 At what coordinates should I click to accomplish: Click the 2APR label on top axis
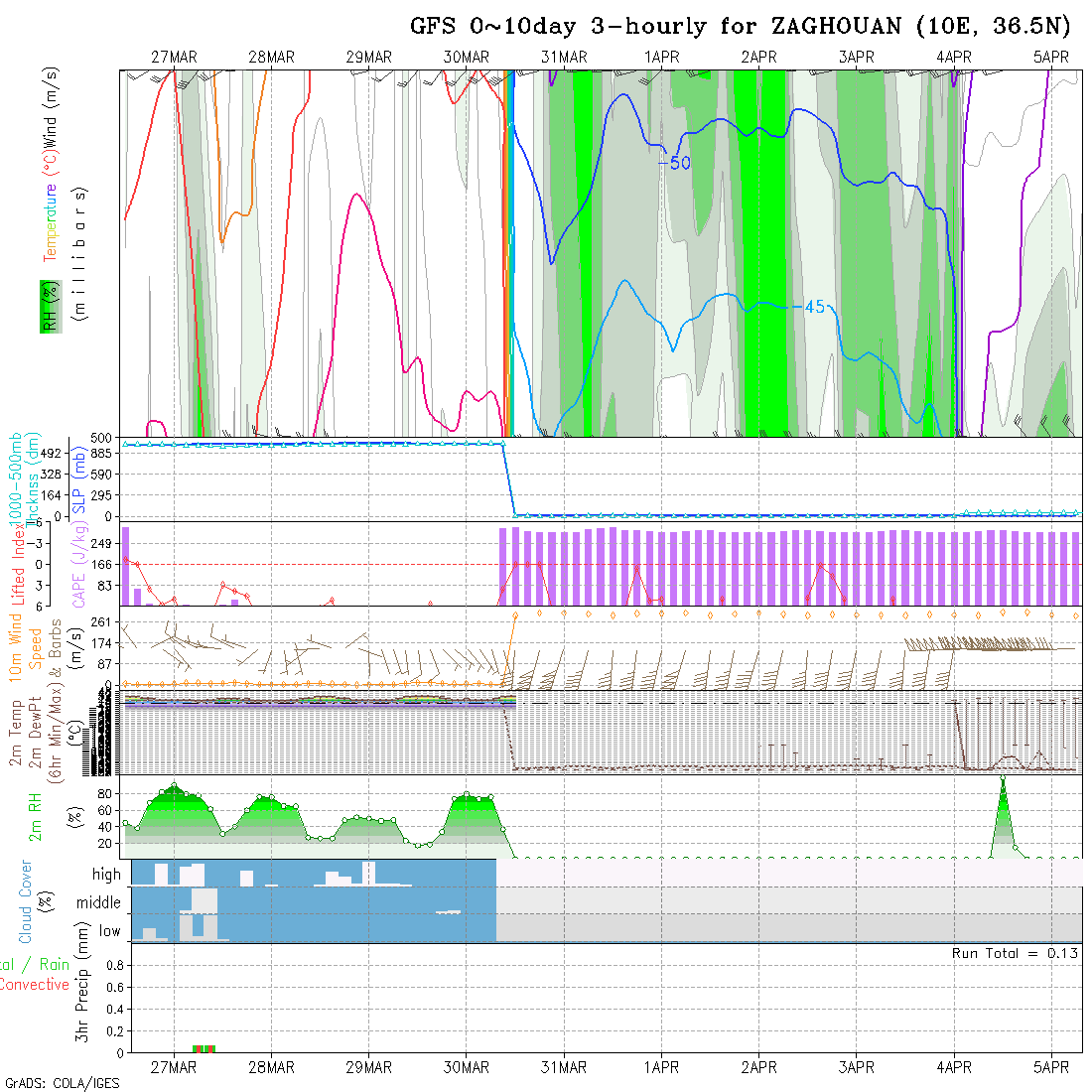pyautogui.click(x=758, y=58)
